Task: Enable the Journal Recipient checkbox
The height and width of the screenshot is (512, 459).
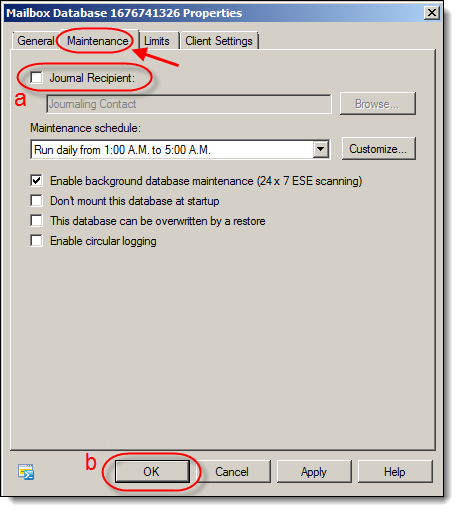Action: [x=36, y=78]
